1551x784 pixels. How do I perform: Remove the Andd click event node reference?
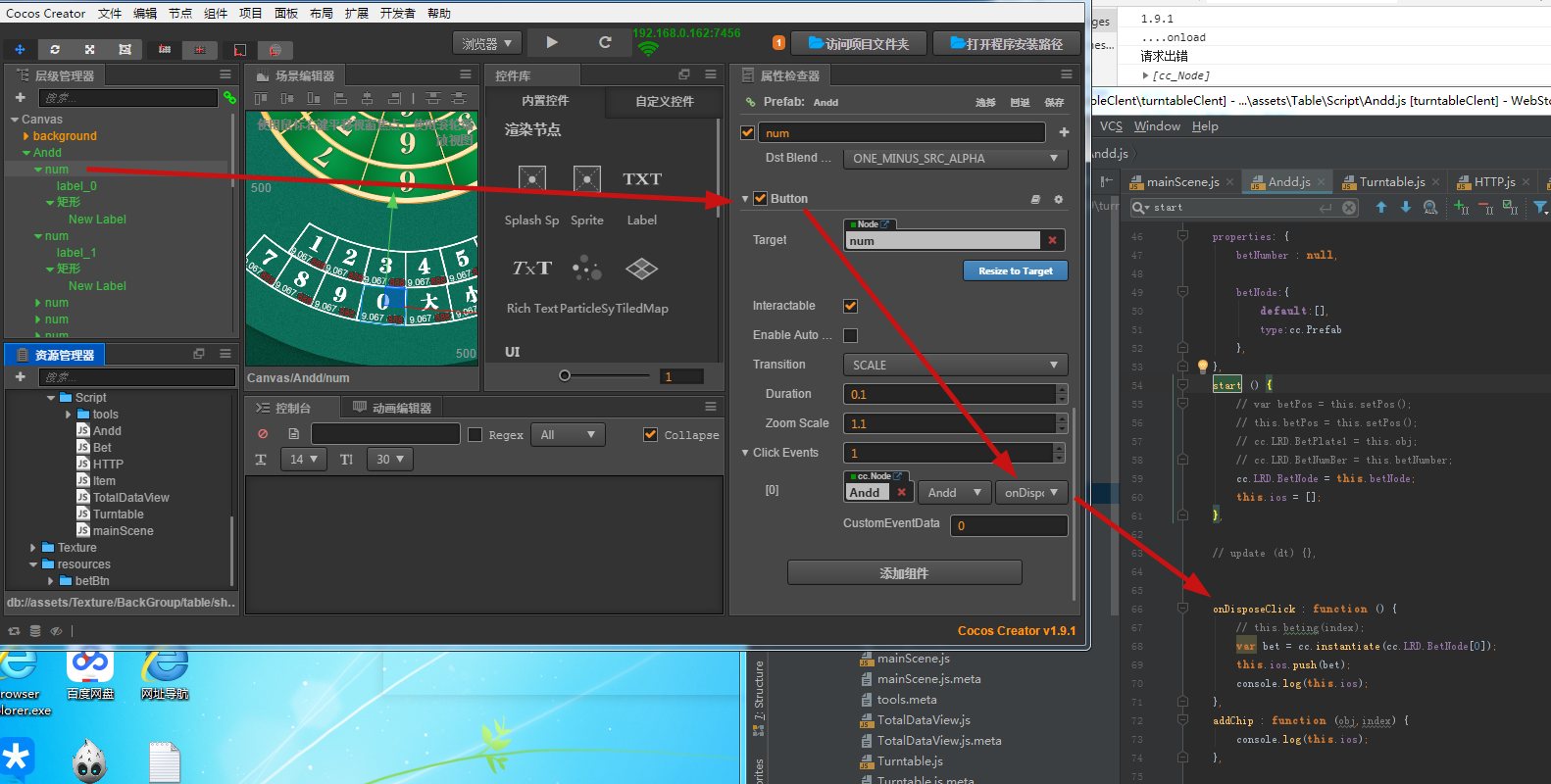coord(902,492)
